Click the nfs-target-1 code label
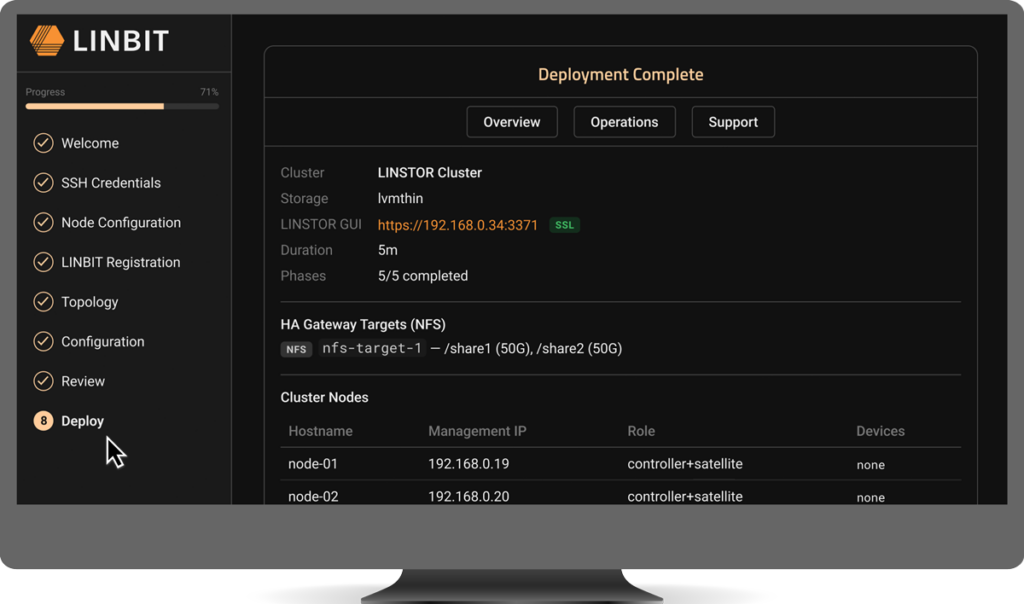The width and height of the screenshot is (1024, 604). click(372, 349)
